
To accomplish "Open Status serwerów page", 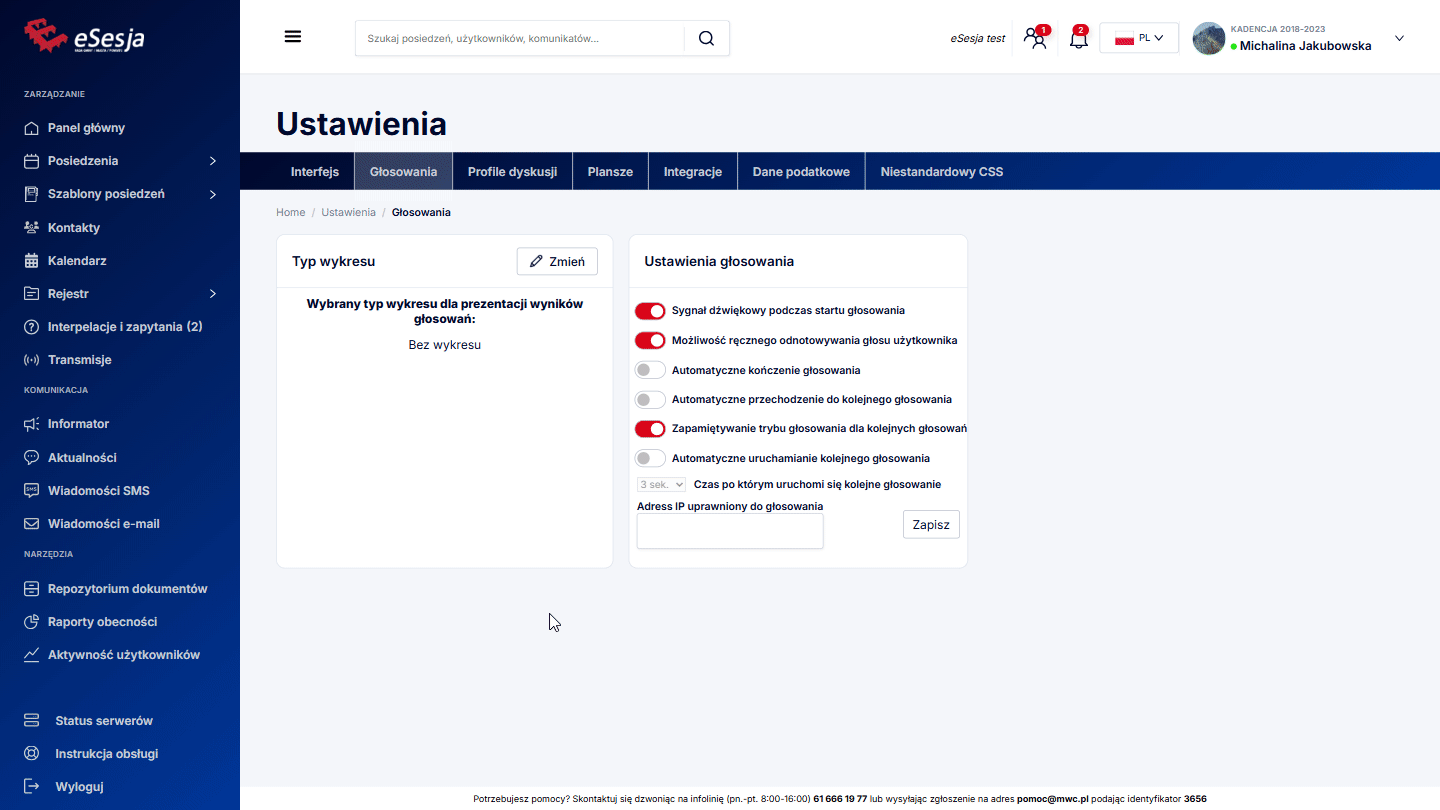I will tap(103, 721).
